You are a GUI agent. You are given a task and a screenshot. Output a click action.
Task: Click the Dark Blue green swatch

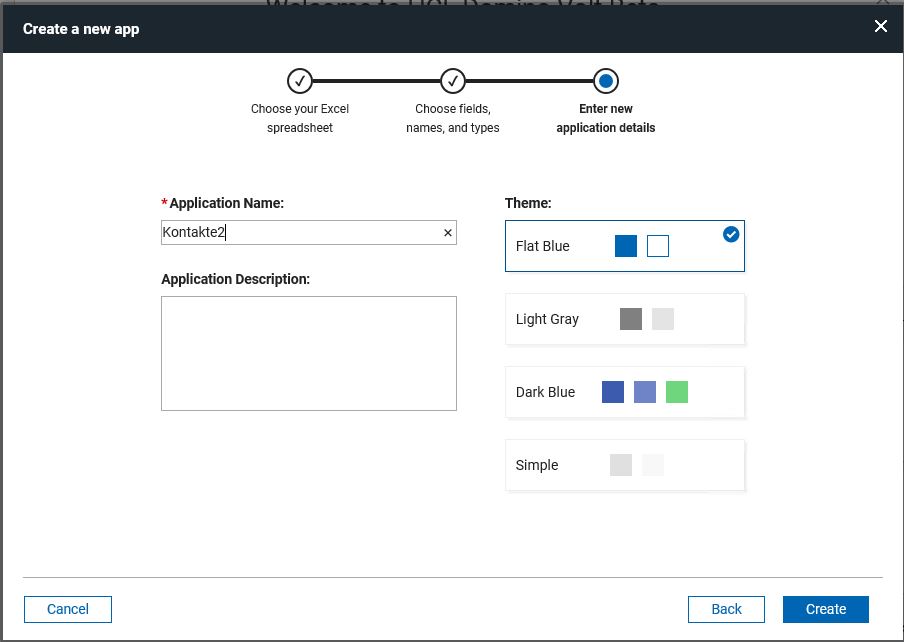[677, 392]
